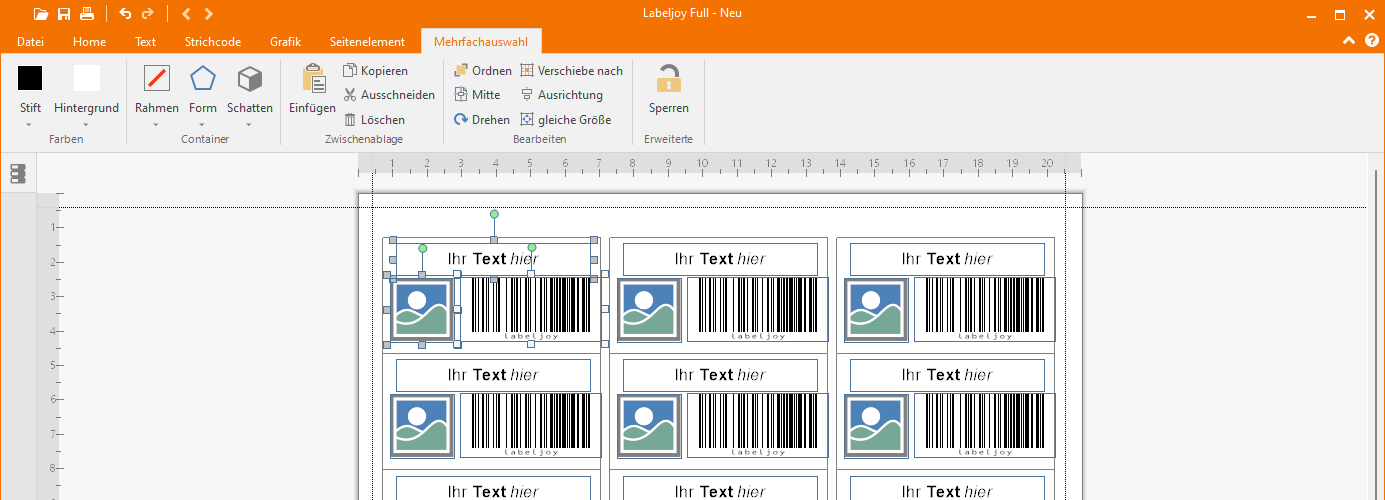Click Mitte to center elements
The width and height of the screenshot is (1385, 500).
pyautogui.click(x=477, y=95)
